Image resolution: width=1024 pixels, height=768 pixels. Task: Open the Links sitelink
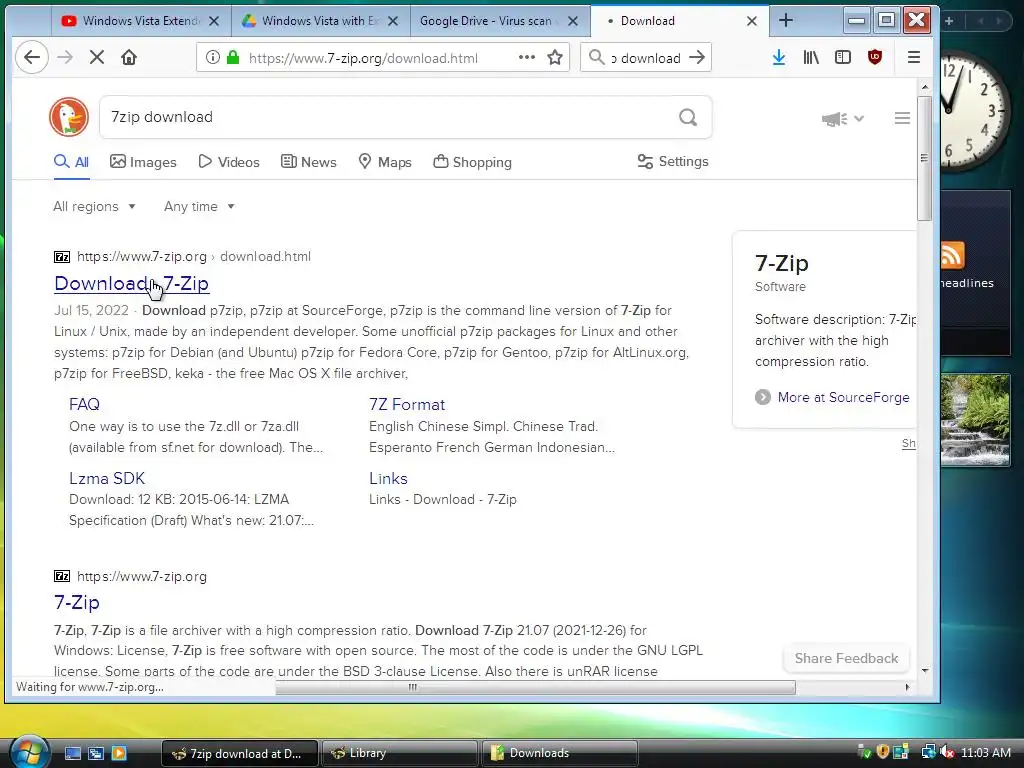(388, 478)
